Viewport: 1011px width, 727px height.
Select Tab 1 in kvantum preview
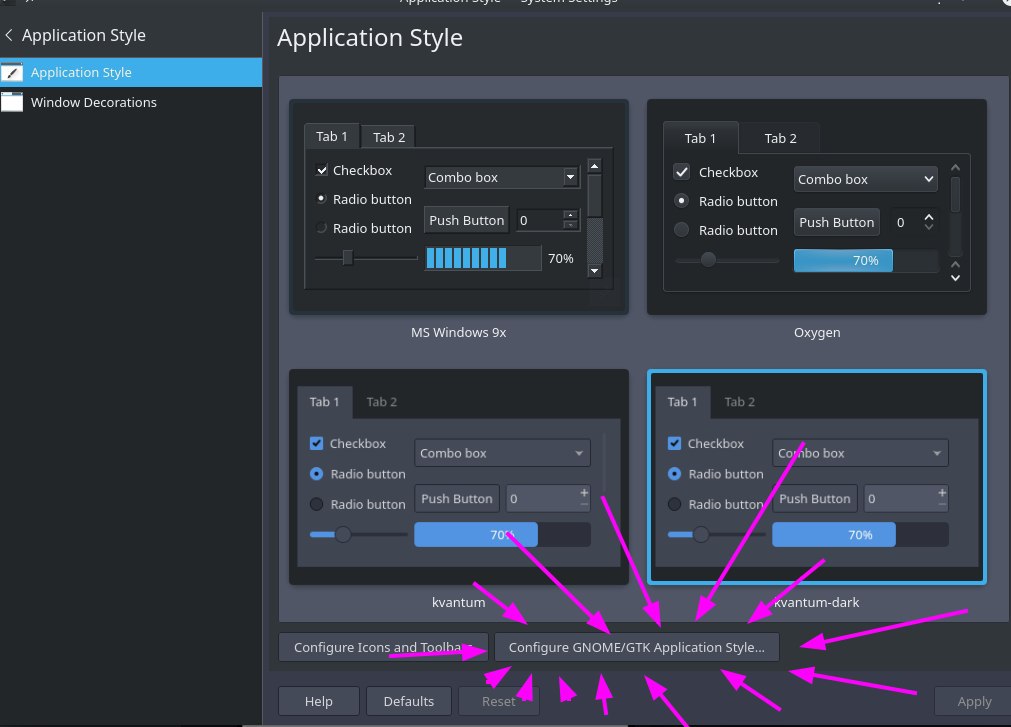pyautogui.click(x=324, y=402)
